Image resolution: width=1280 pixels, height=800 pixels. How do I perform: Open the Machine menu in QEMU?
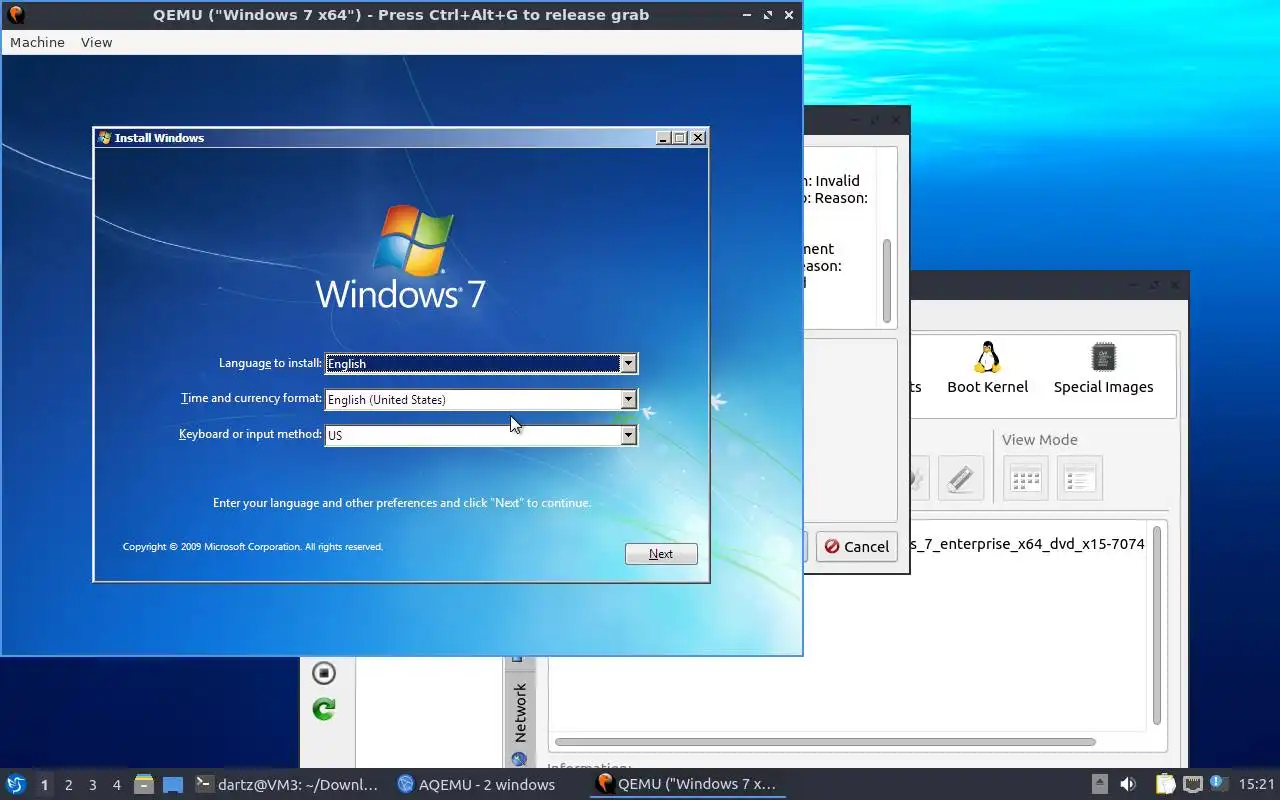[x=37, y=42]
